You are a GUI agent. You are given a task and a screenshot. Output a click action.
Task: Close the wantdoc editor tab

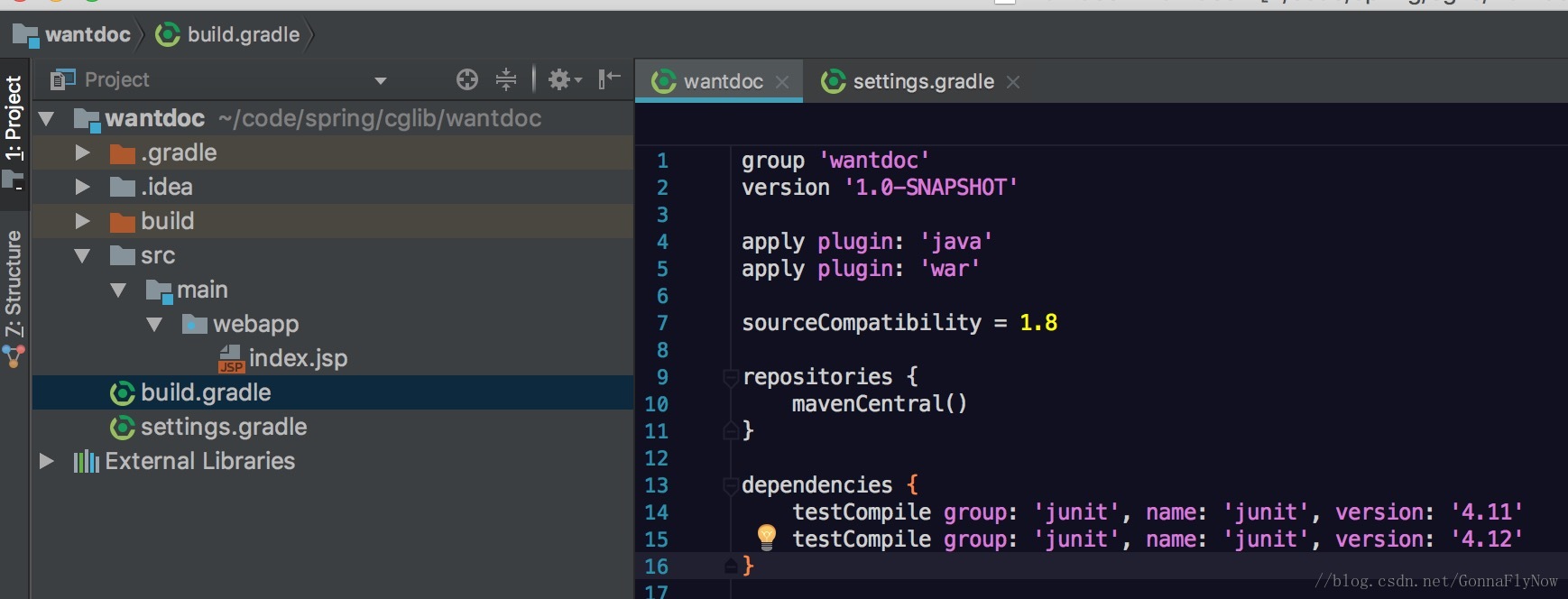pos(782,82)
